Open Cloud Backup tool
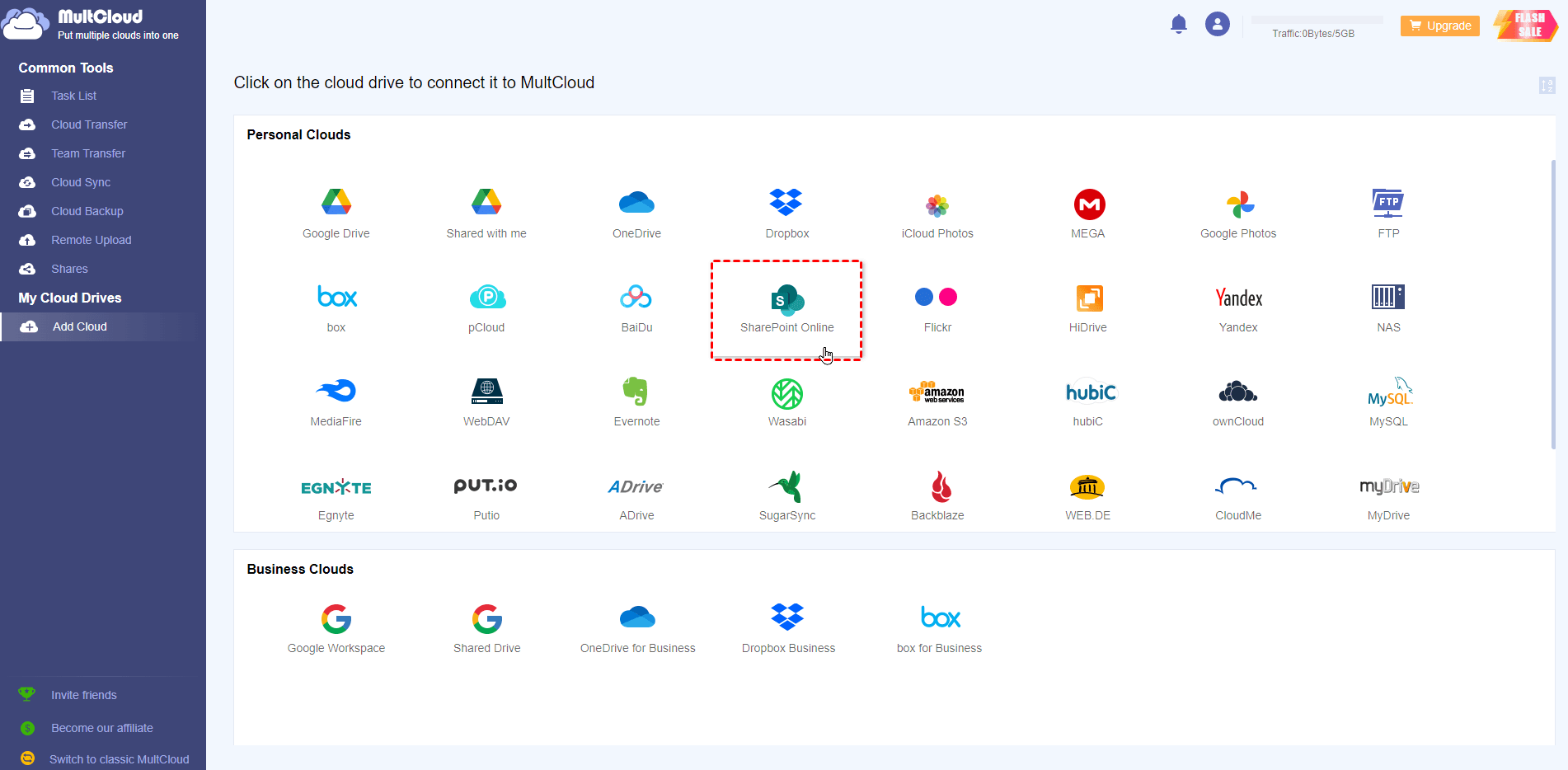The image size is (1568, 770). point(87,211)
